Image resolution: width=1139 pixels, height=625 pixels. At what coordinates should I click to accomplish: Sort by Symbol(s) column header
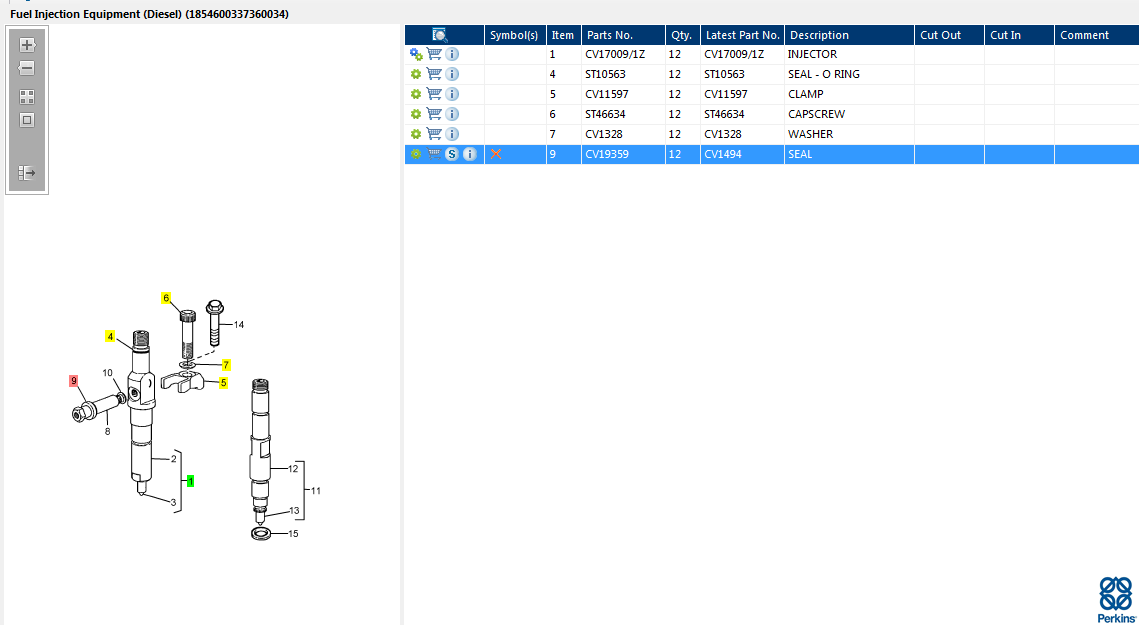click(515, 35)
